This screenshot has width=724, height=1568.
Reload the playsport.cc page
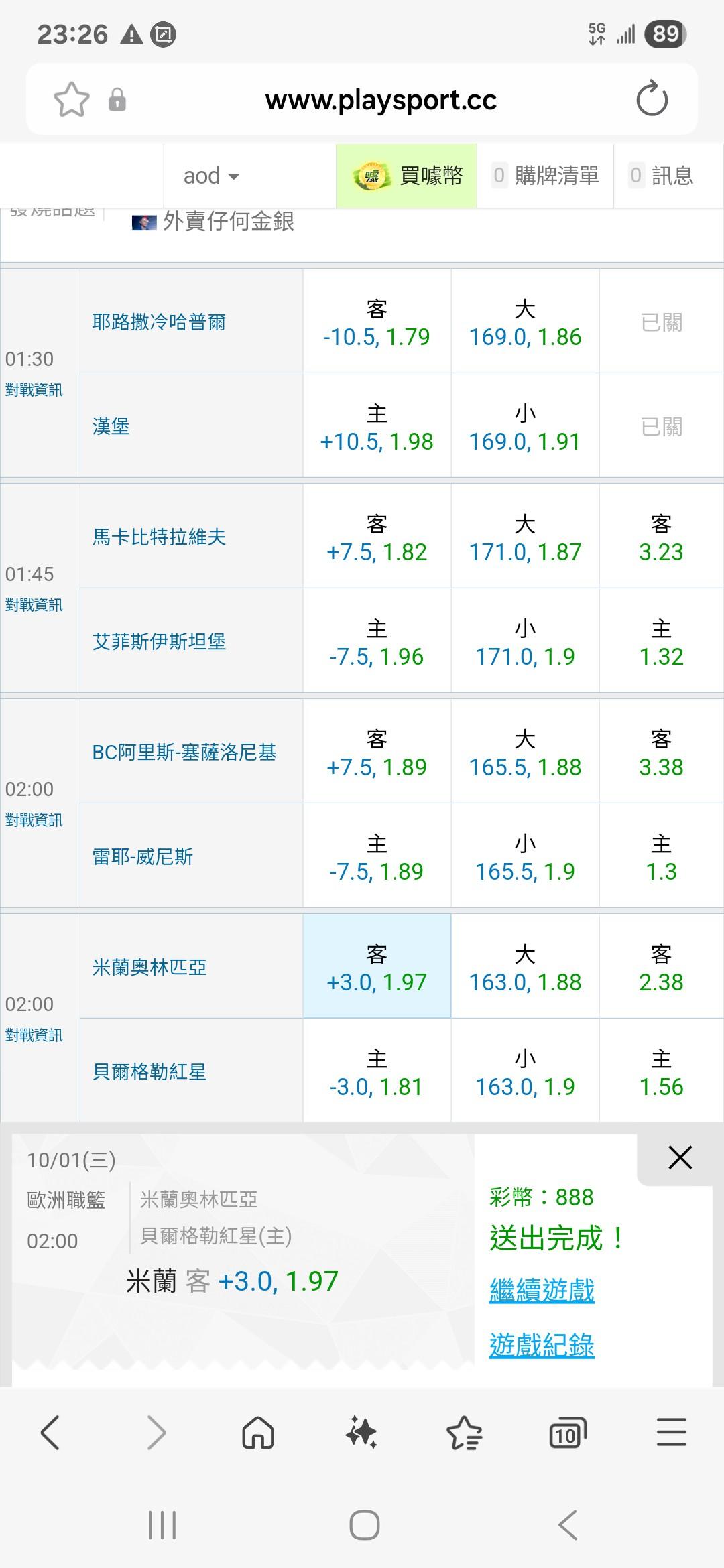652,100
